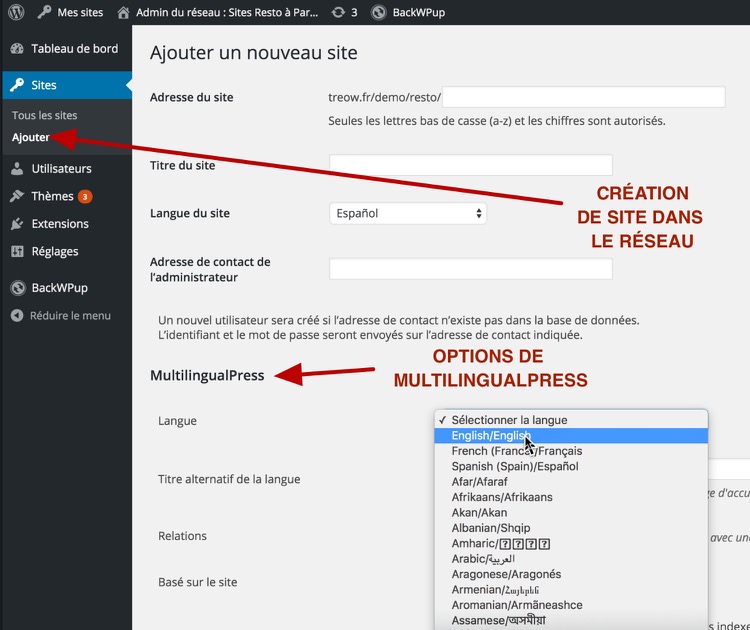750x630 pixels.
Task: Click the updates count 3
Action: (x=354, y=12)
